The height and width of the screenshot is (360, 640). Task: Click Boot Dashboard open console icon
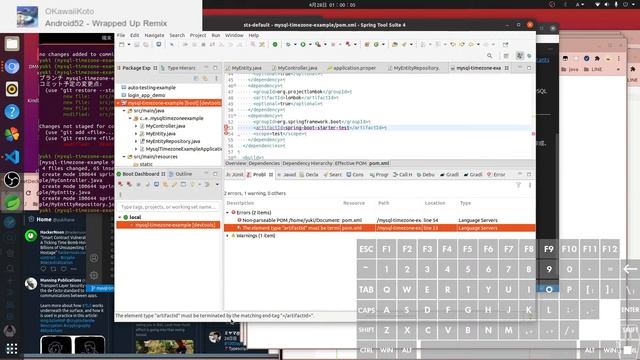[156, 184]
